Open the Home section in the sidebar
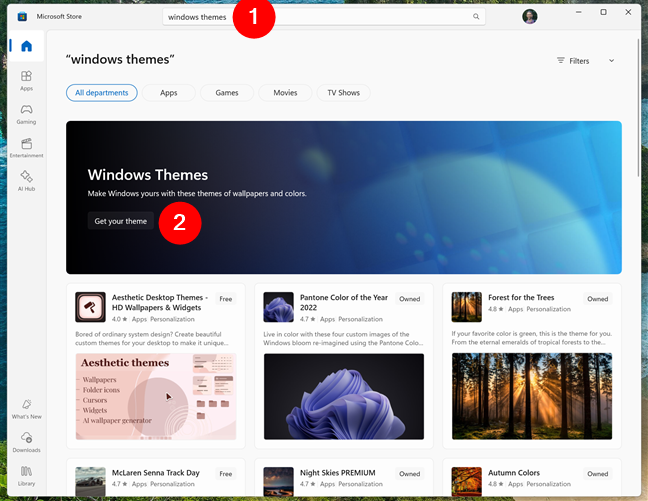 click(x=26, y=46)
